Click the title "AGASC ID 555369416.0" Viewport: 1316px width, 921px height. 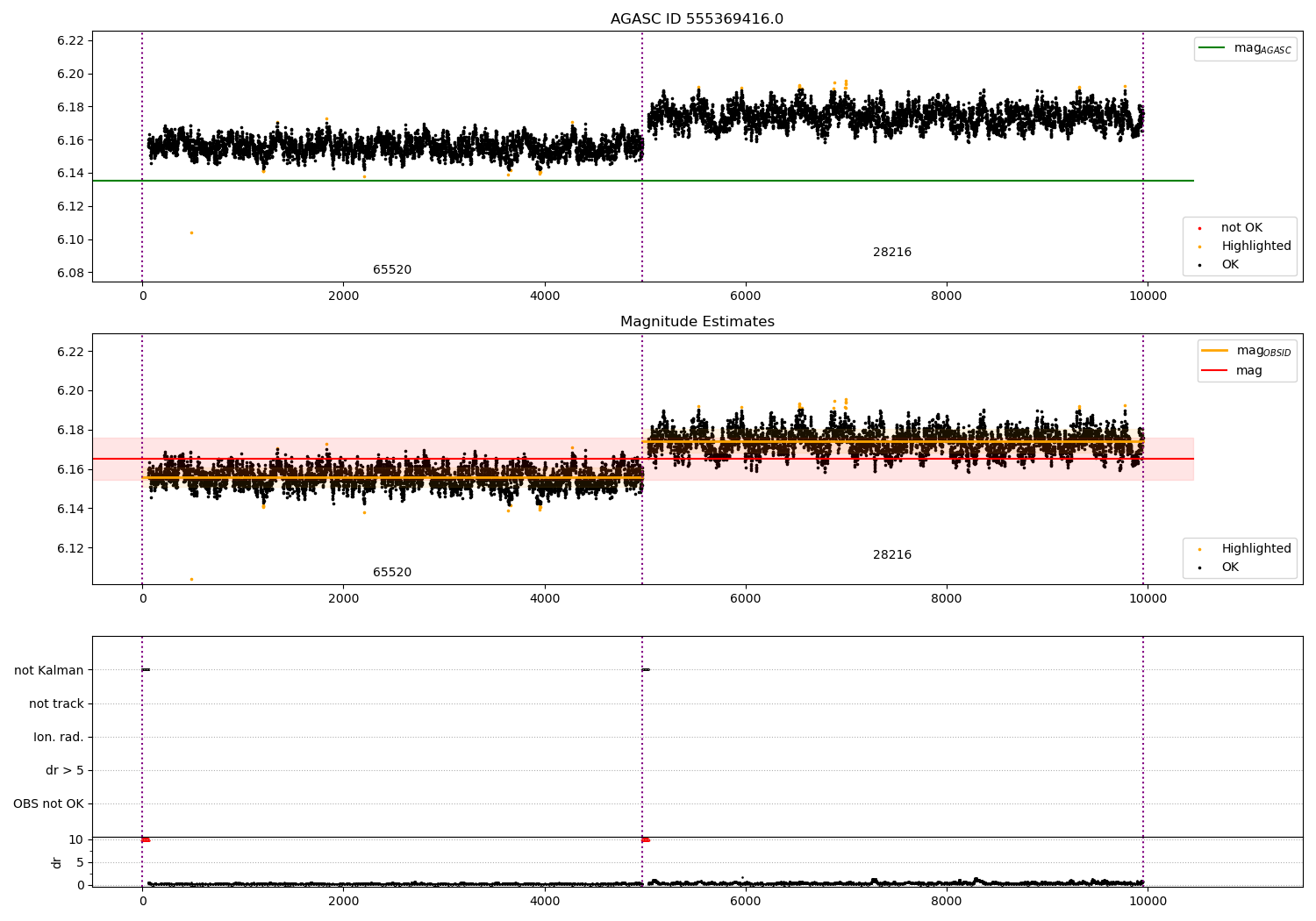click(x=697, y=19)
